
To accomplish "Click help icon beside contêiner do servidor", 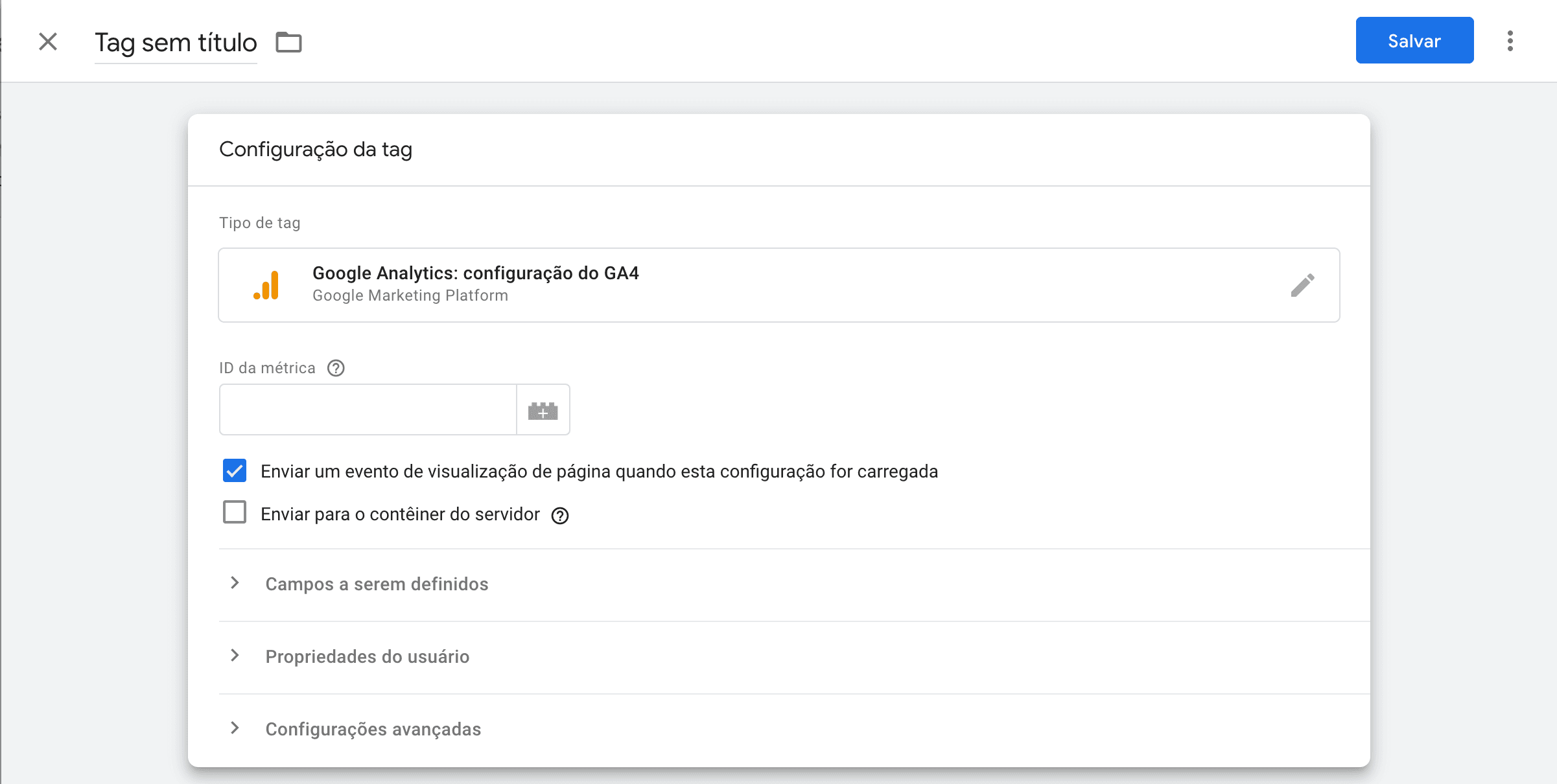I will tap(560, 516).
